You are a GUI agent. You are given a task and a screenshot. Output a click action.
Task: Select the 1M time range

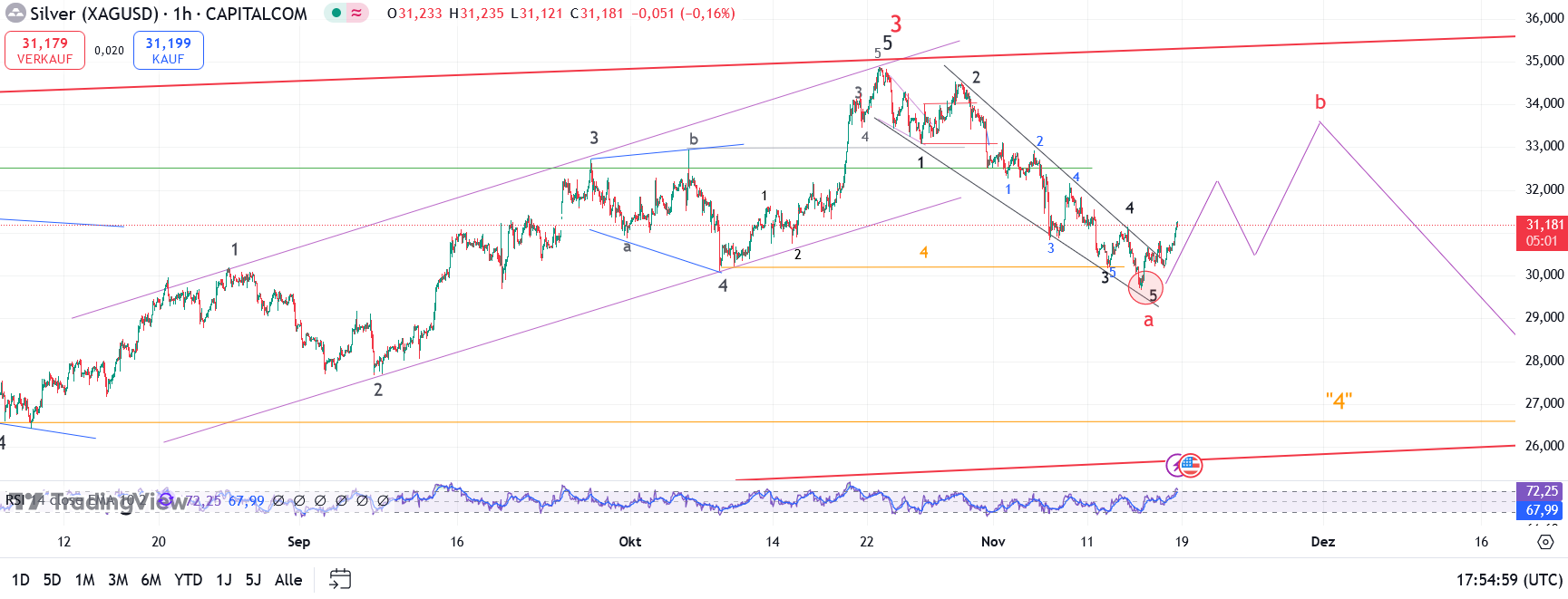[85, 580]
